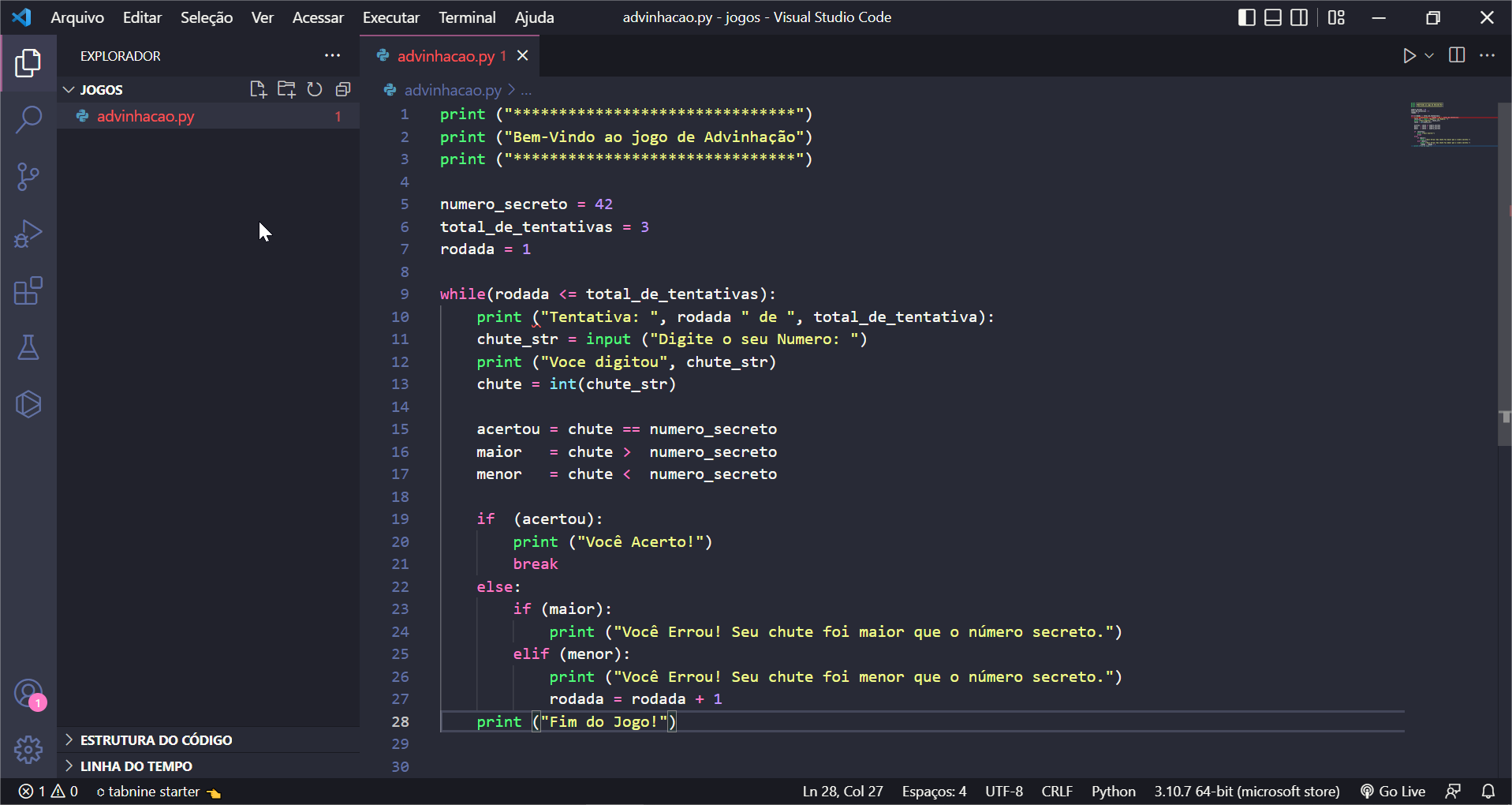
Task: Select Python interpreter 3.10.7 64-bit
Action: click(x=1247, y=791)
